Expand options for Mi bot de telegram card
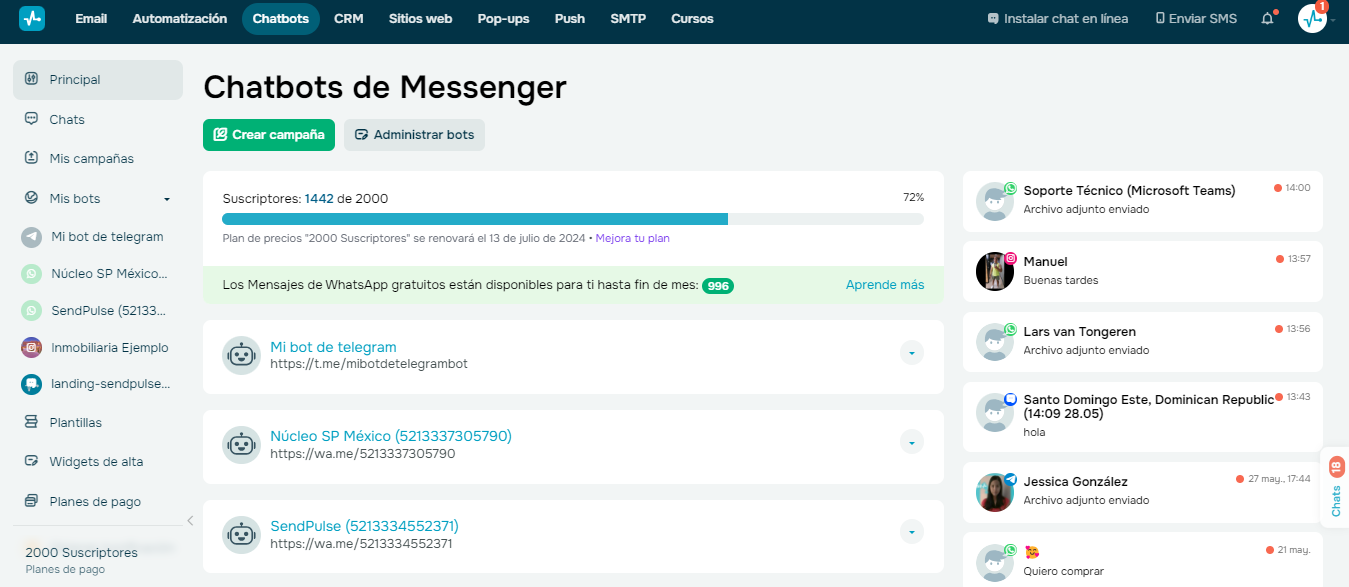1349x587 pixels. tap(911, 352)
